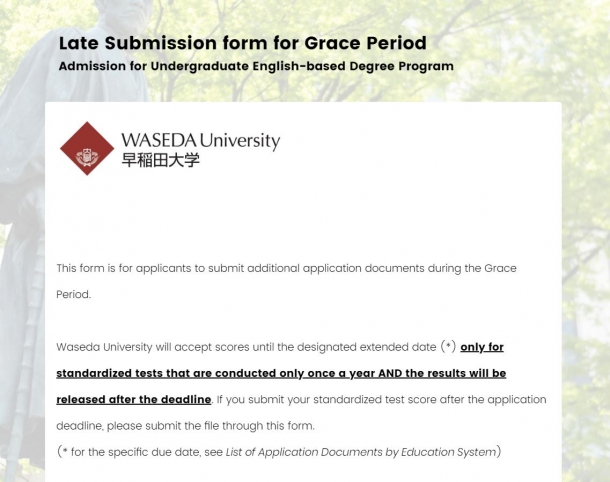Click the Admission for Undergraduate subtitle

click(256, 66)
